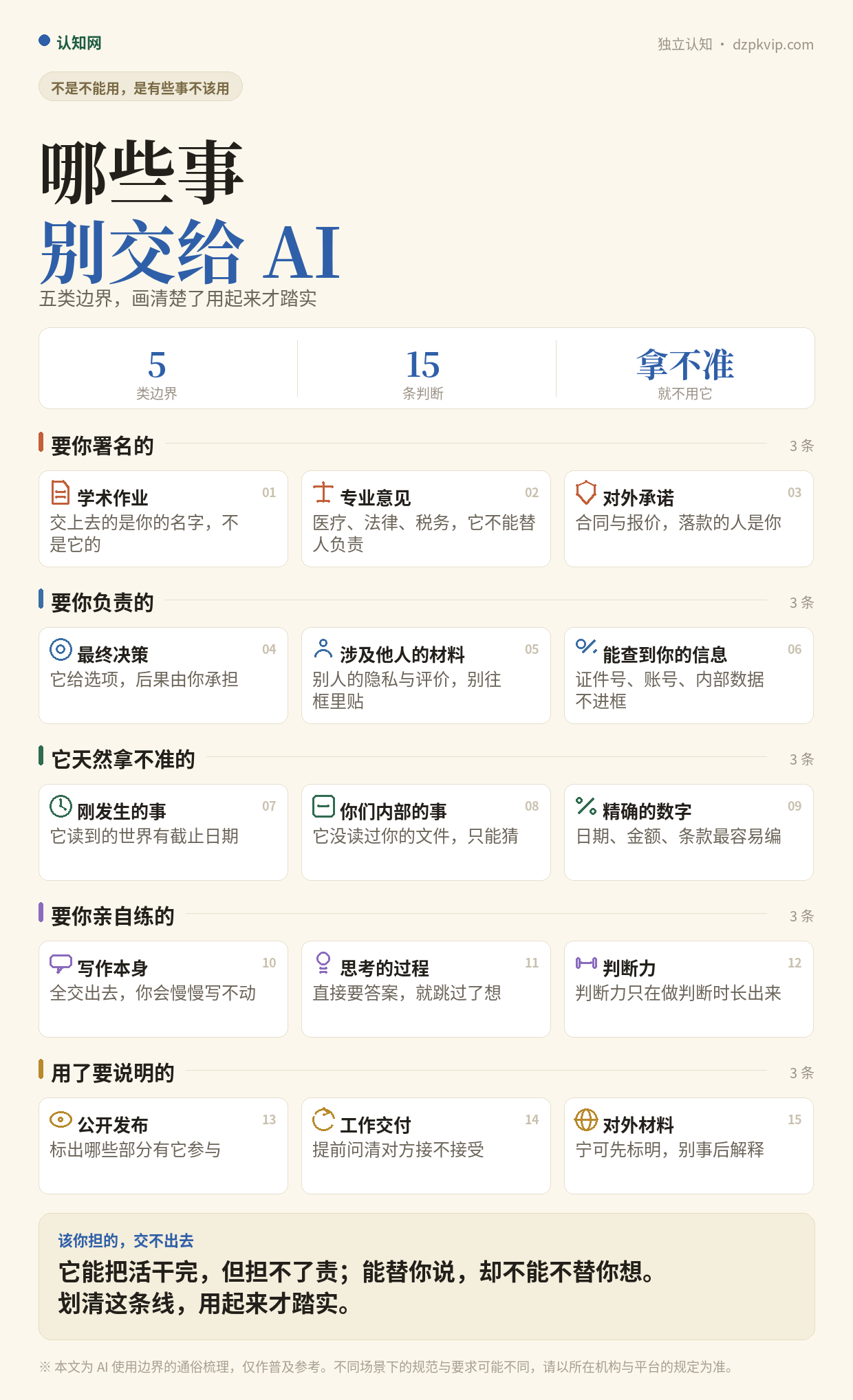Click the 刚发生的事 card title

pos(122,811)
